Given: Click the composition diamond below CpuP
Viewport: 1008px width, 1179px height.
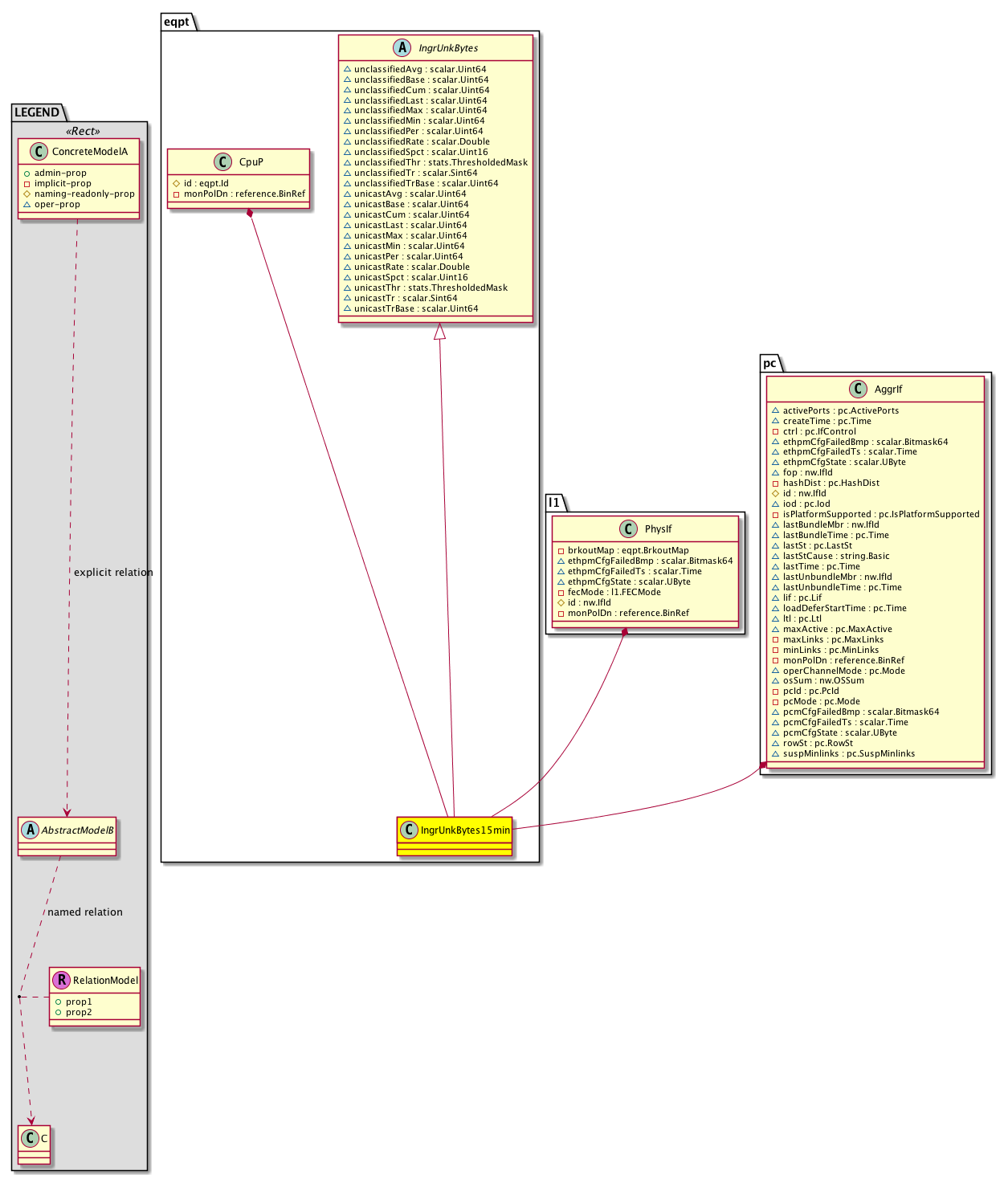Looking at the screenshot, I should 251,214.
